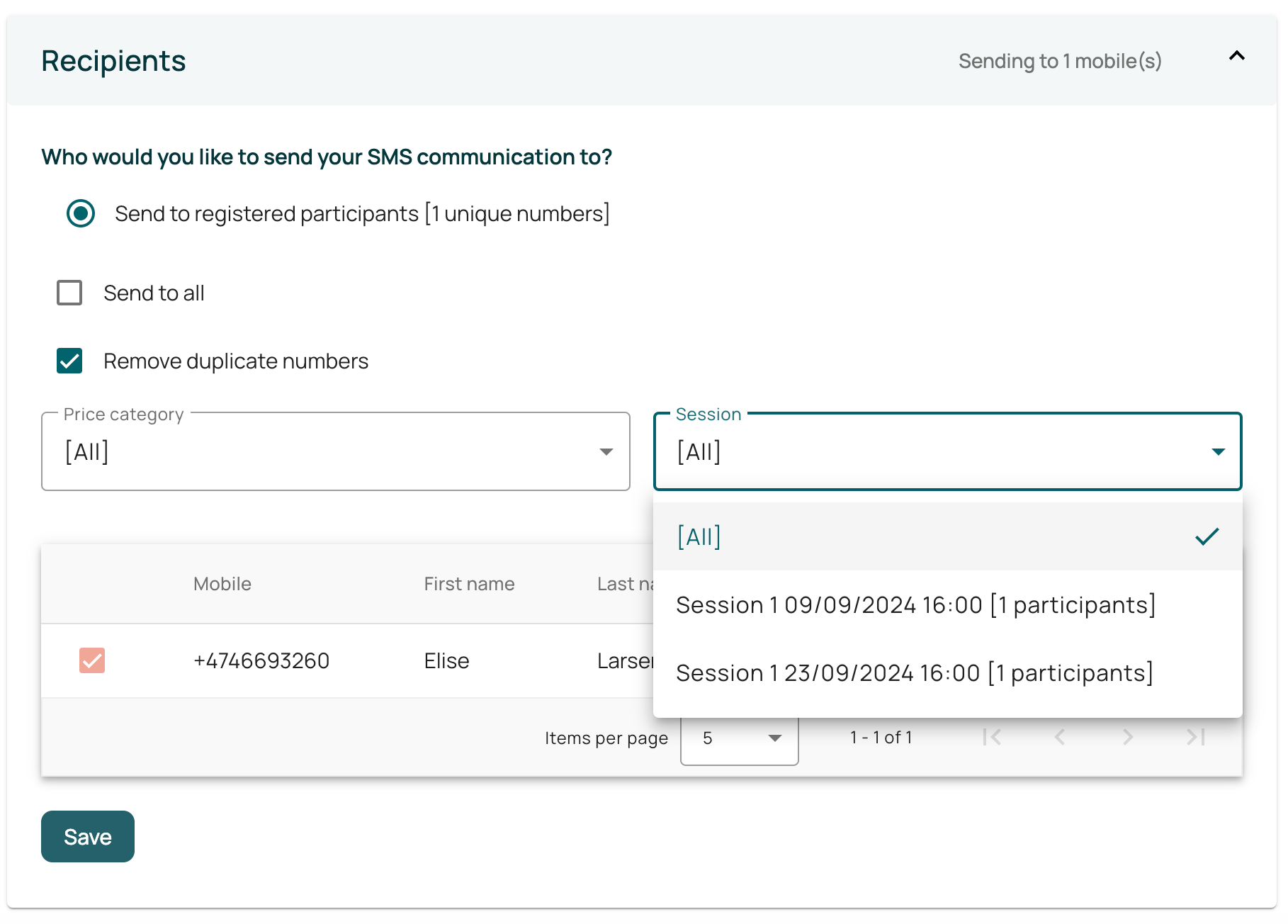Click the Session dropdown arrow
Image resolution: width=1288 pixels, height=924 pixels.
[x=1218, y=452]
